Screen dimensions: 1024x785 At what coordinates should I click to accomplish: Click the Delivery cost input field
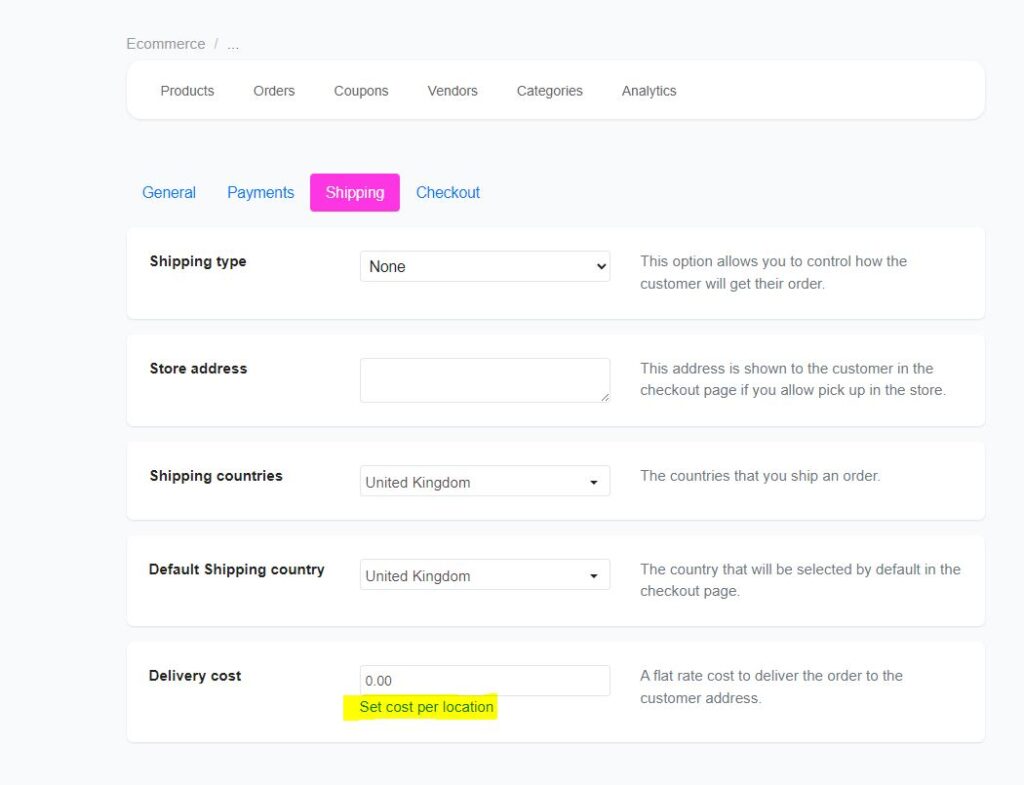point(485,681)
